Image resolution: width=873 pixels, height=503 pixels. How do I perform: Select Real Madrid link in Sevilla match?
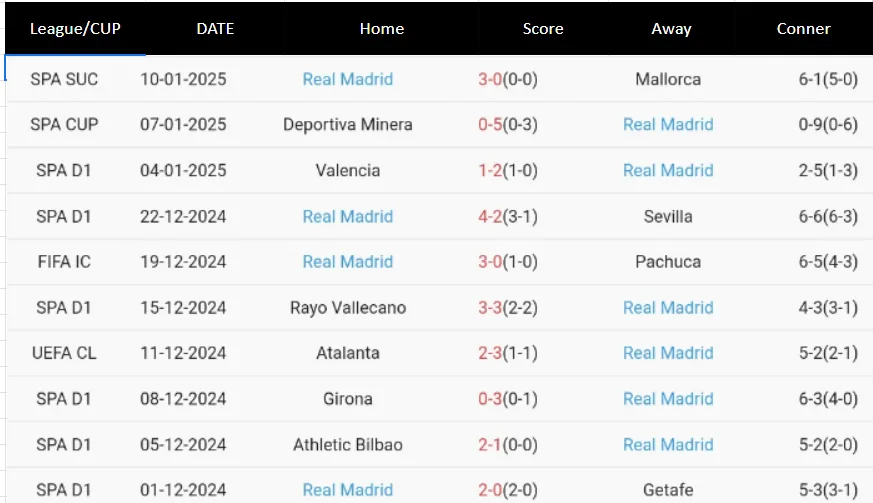click(x=347, y=216)
